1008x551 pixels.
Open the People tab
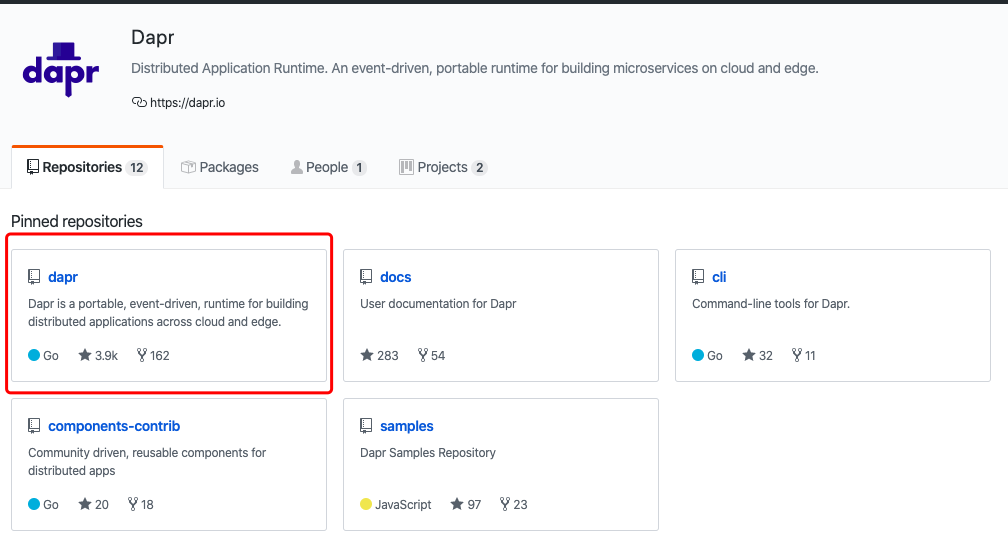click(x=328, y=167)
